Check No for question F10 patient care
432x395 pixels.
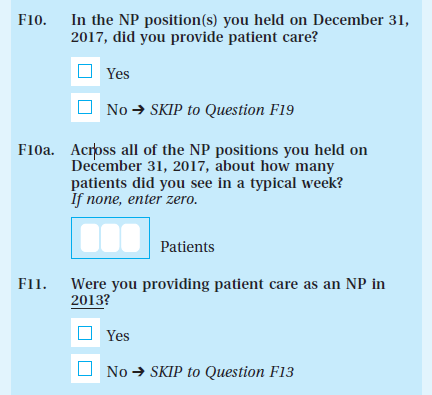(85, 107)
